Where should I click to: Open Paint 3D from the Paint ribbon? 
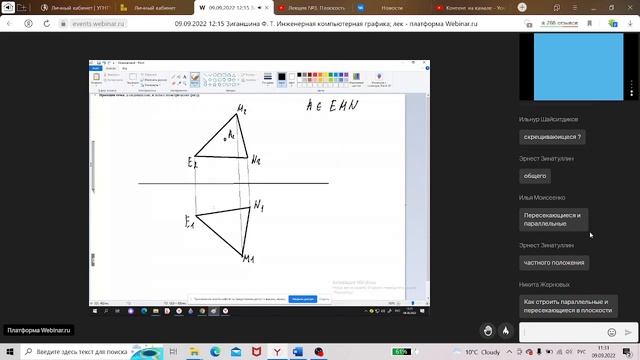point(379,80)
